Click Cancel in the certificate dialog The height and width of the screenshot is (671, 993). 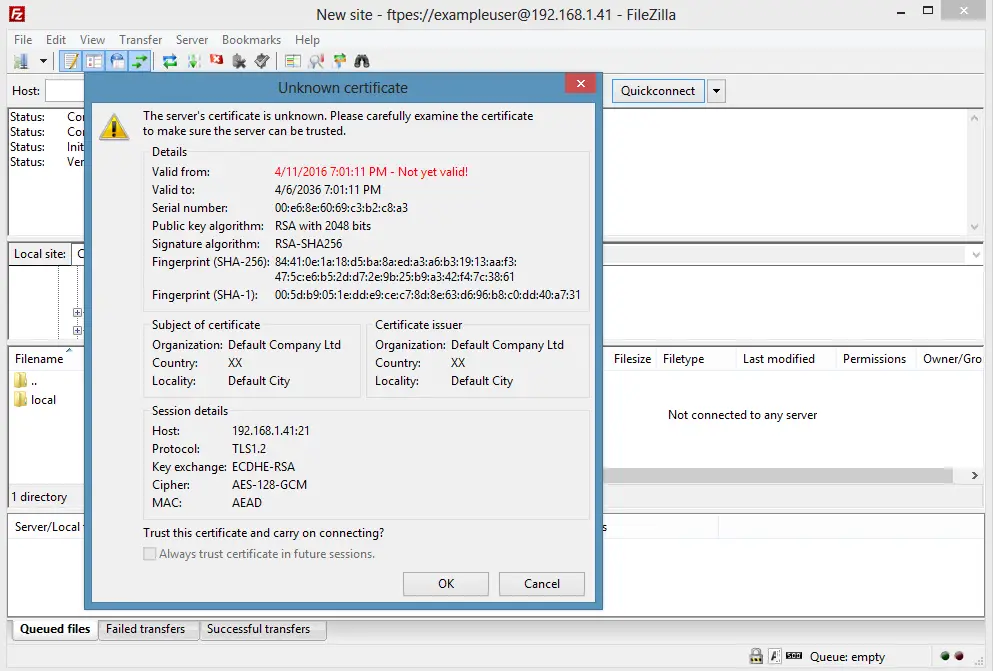coord(541,584)
